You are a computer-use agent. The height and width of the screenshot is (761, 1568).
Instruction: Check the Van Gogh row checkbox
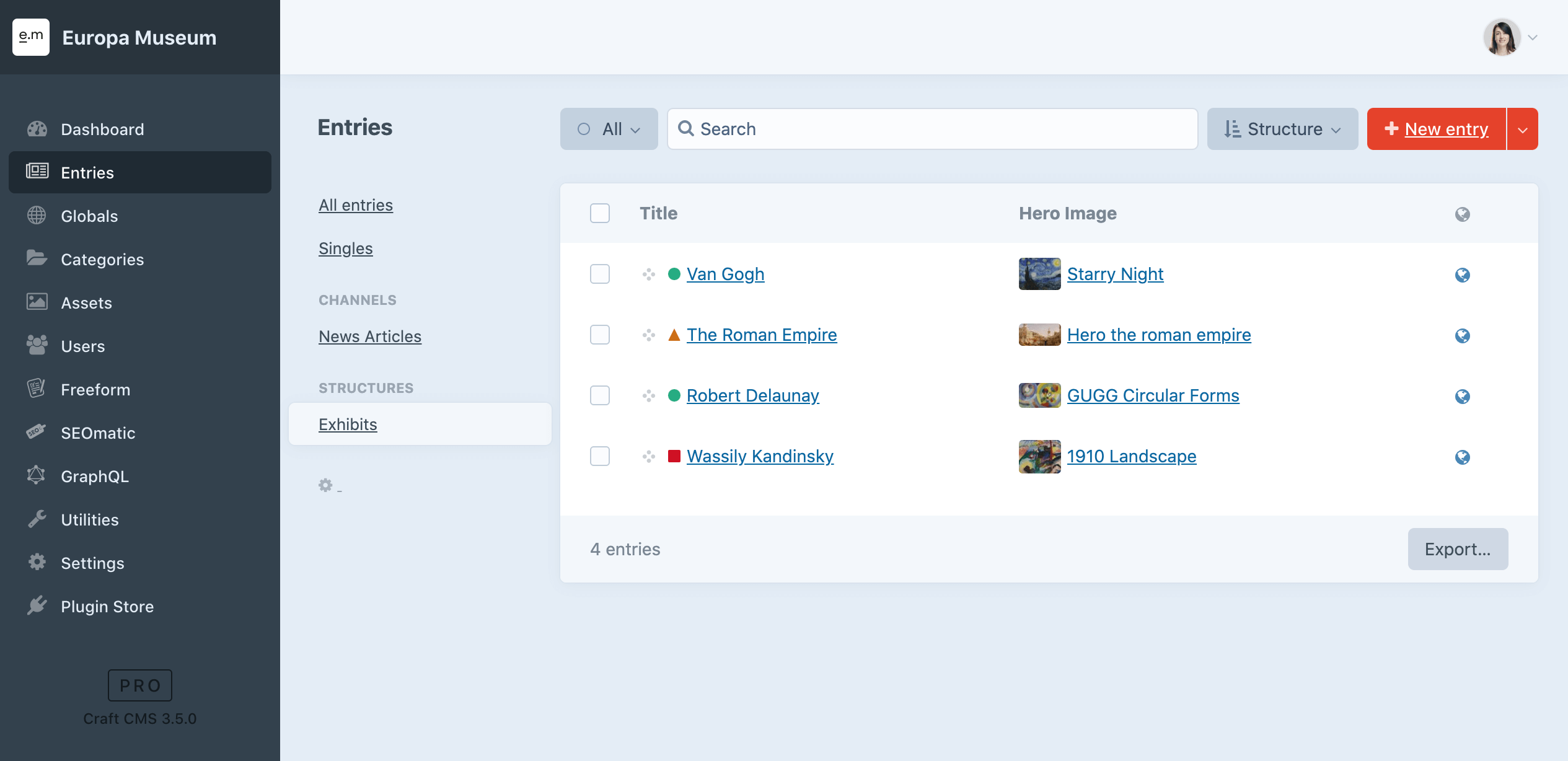point(600,274)
